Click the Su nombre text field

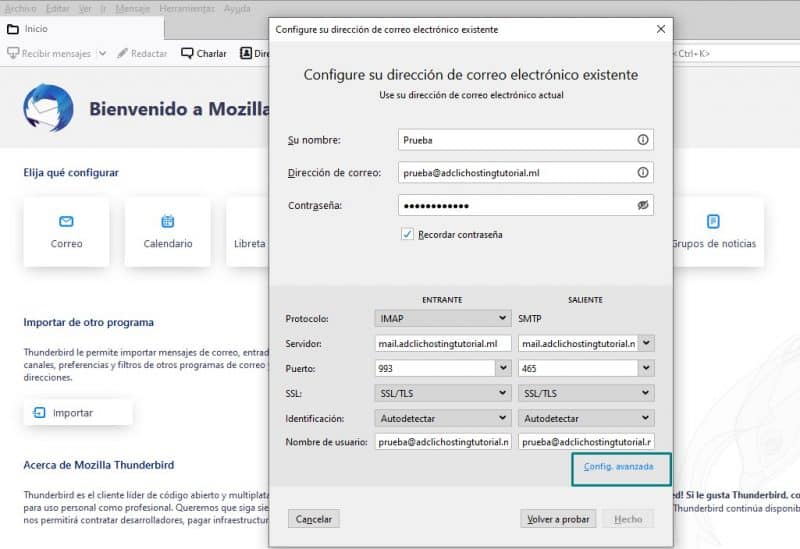coord(526,140)
